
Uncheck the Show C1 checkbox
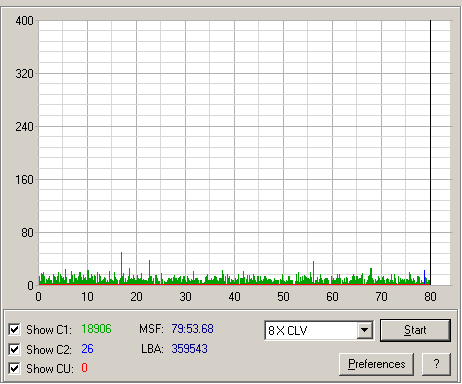14,330
